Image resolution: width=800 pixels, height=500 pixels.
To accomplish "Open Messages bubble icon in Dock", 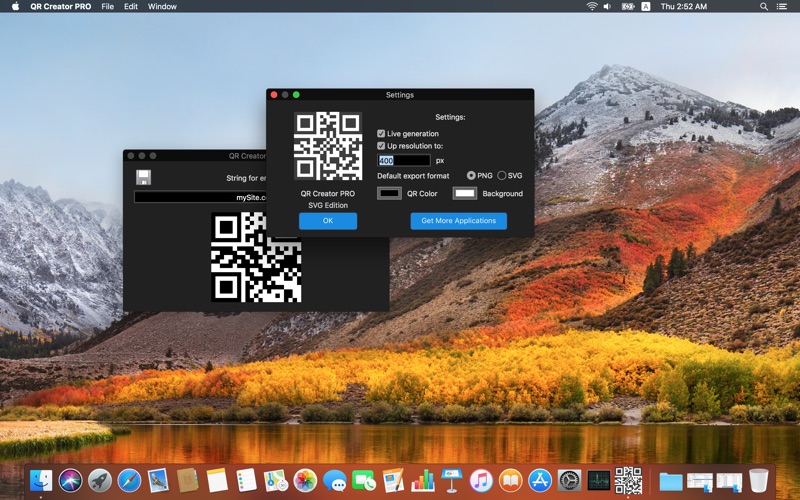I will pyautogui.click(x=335, y=481).
